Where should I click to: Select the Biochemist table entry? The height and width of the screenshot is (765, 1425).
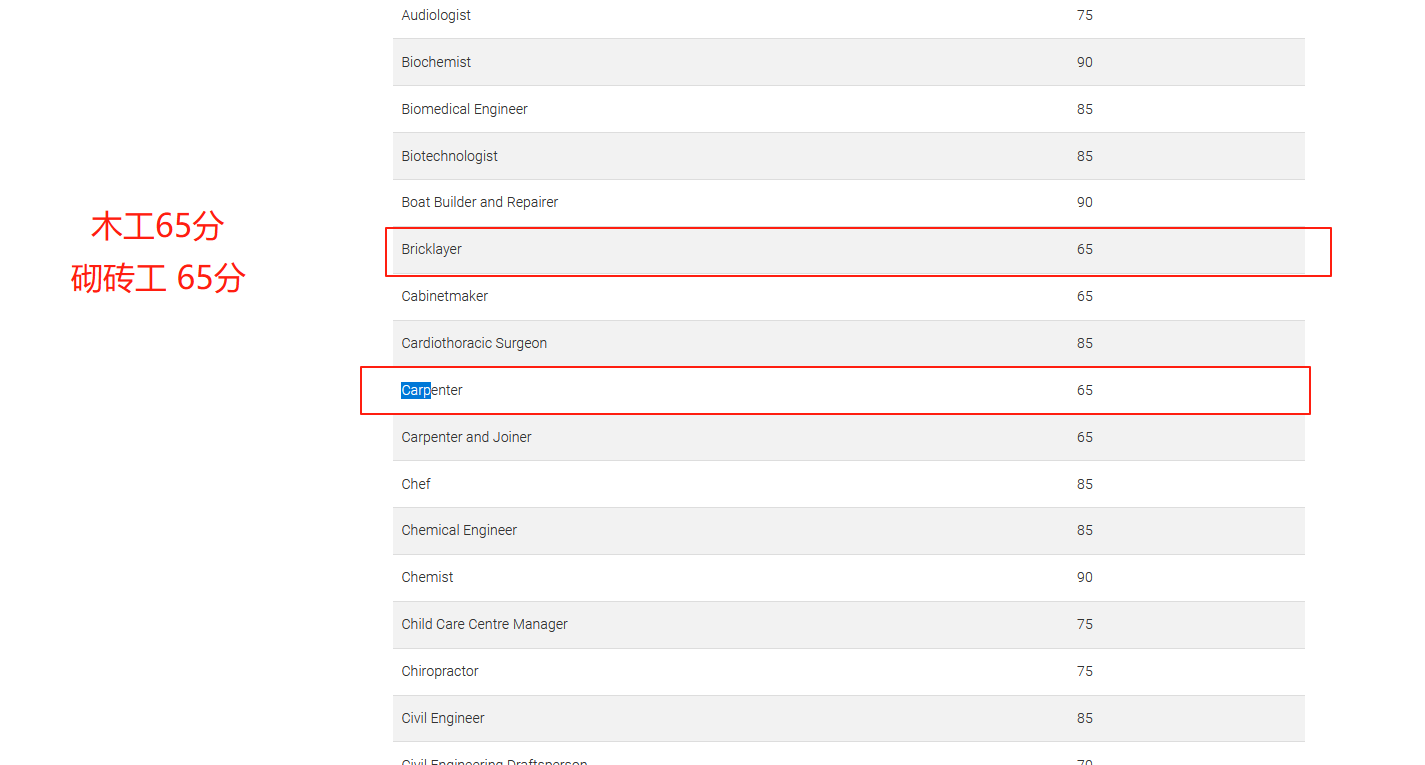point(436,62)
